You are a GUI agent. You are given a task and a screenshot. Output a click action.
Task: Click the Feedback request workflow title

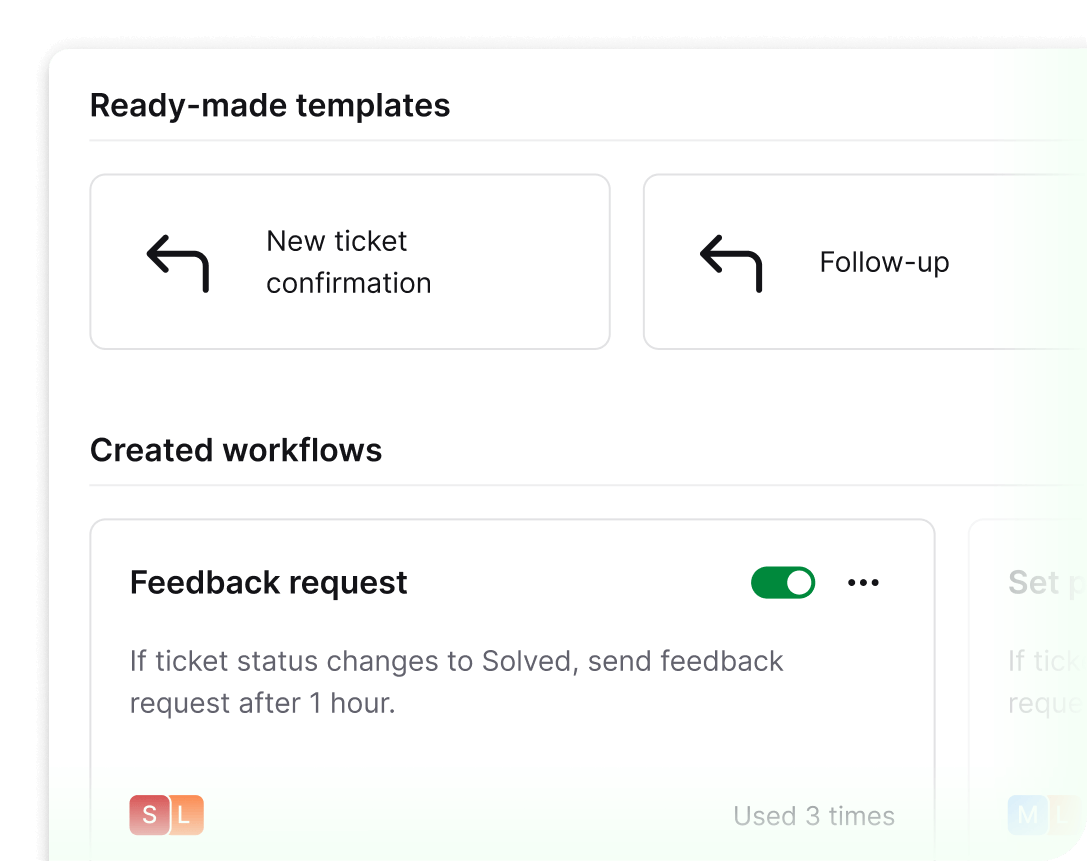tap(268, 582)
